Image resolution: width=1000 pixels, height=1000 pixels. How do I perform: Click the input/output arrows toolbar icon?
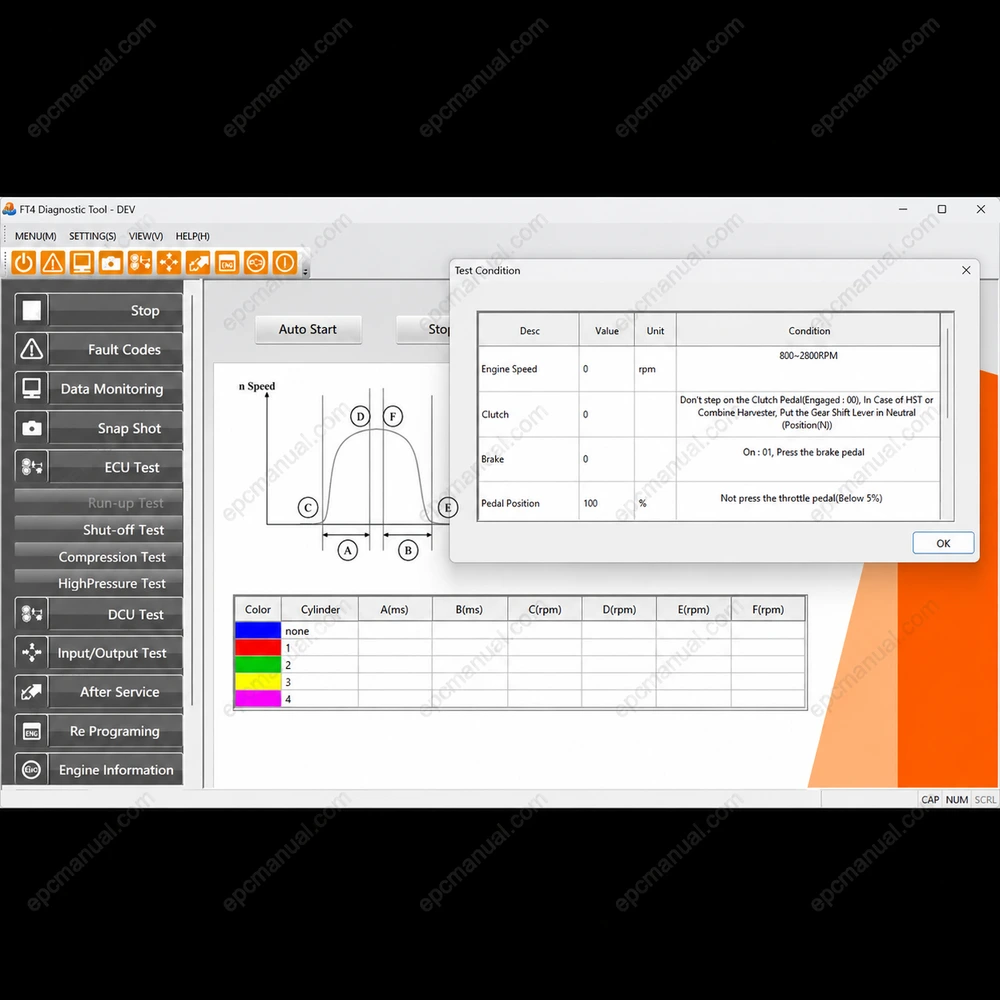(x=169, y=262)
